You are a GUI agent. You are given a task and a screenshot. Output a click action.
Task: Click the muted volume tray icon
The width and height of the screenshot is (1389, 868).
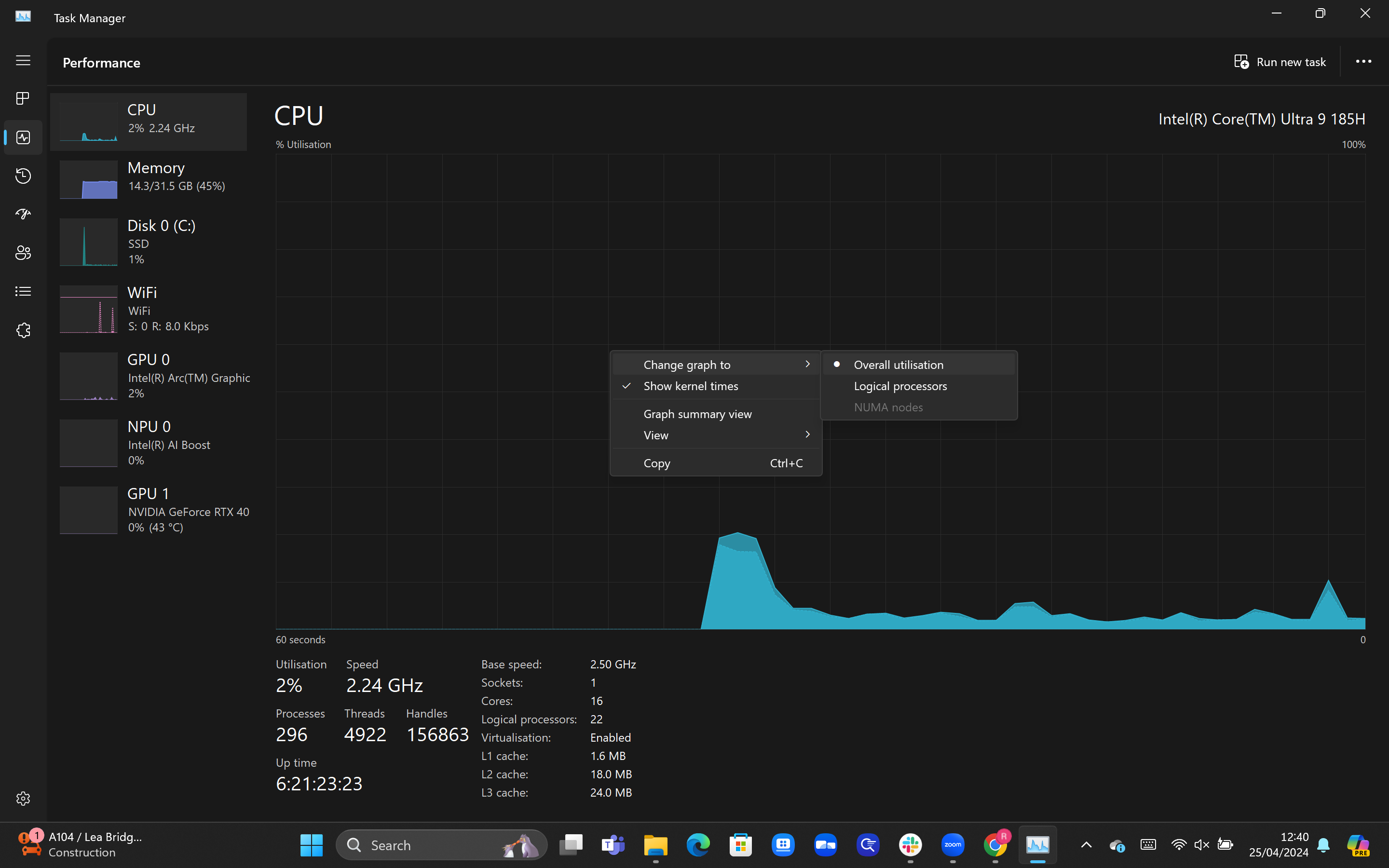(x=1201, y=845)
